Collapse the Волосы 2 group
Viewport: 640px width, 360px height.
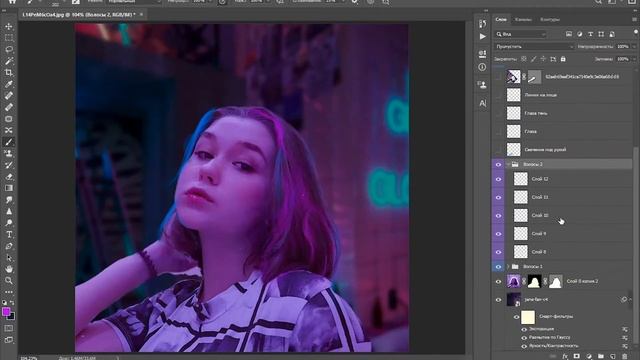tap(508, 164)
